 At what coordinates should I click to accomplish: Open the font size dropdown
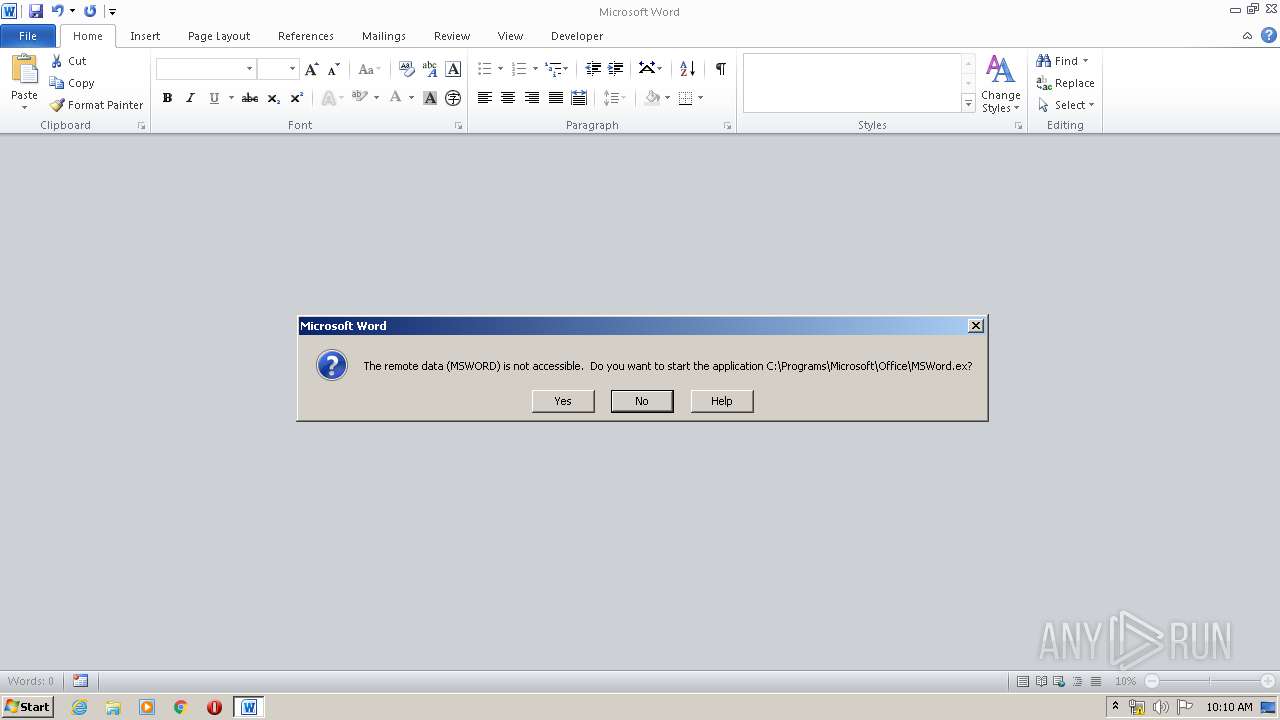[x=292, y=69]
